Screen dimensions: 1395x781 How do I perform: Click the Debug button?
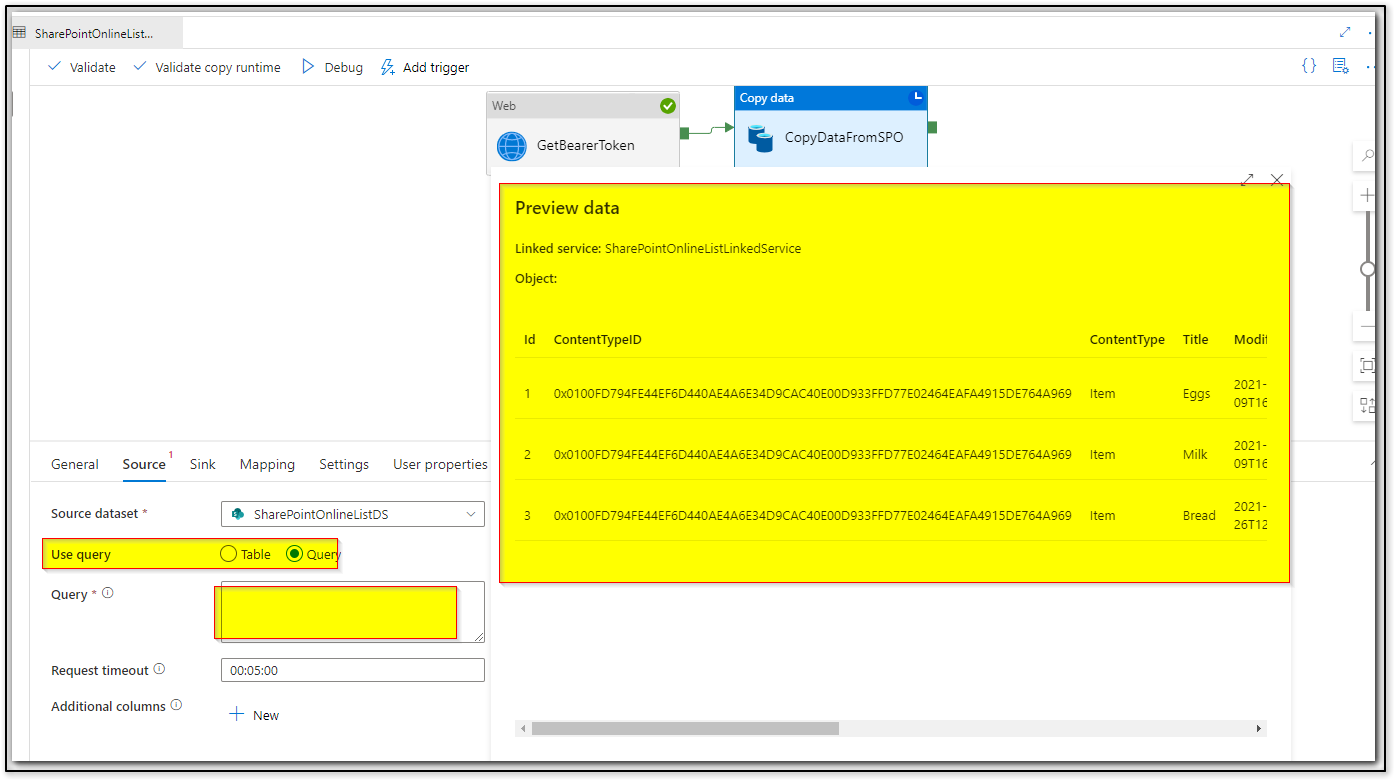[x=333, y=67]
